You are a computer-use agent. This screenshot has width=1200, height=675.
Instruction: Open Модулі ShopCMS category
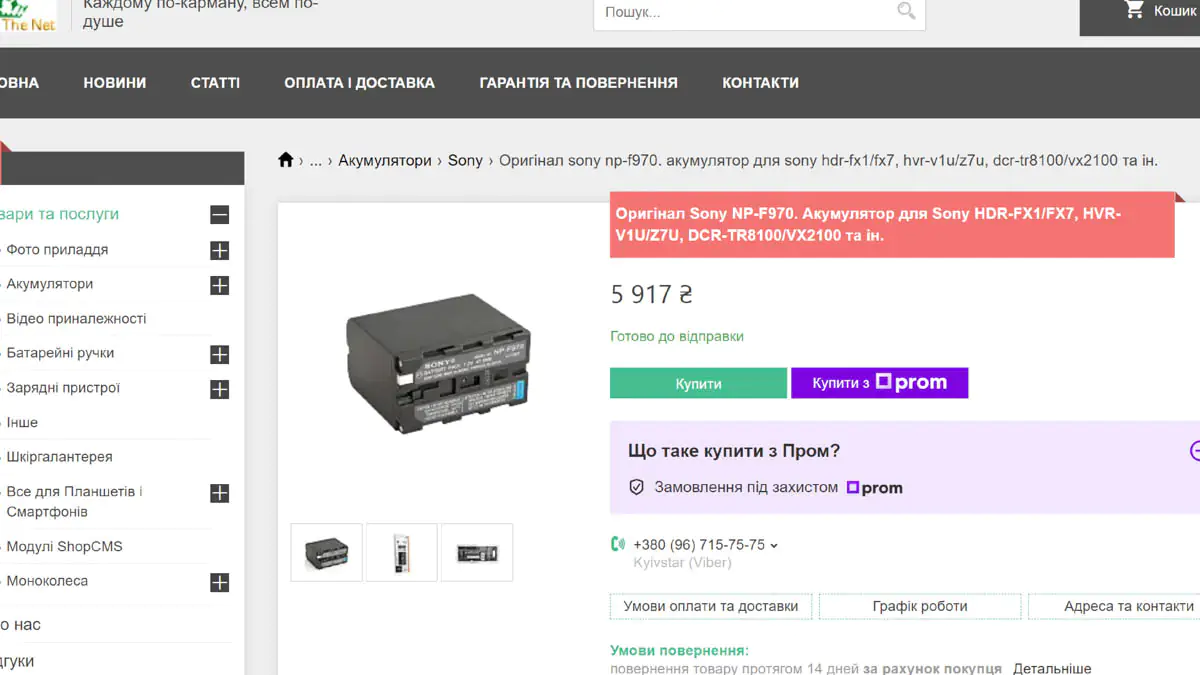tap(64, 547)
